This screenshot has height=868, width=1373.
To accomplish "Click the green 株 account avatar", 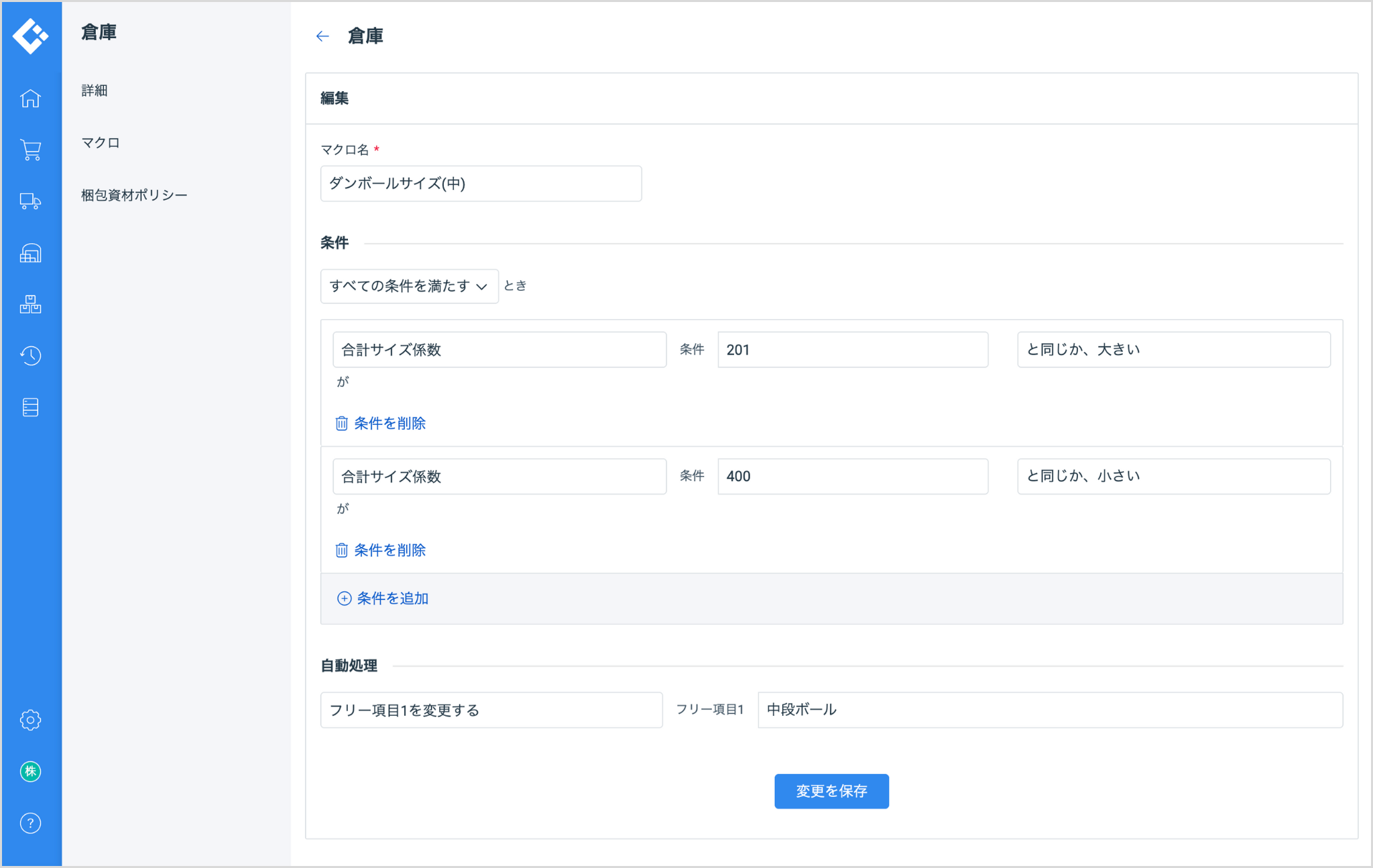I will coord(30,771).
